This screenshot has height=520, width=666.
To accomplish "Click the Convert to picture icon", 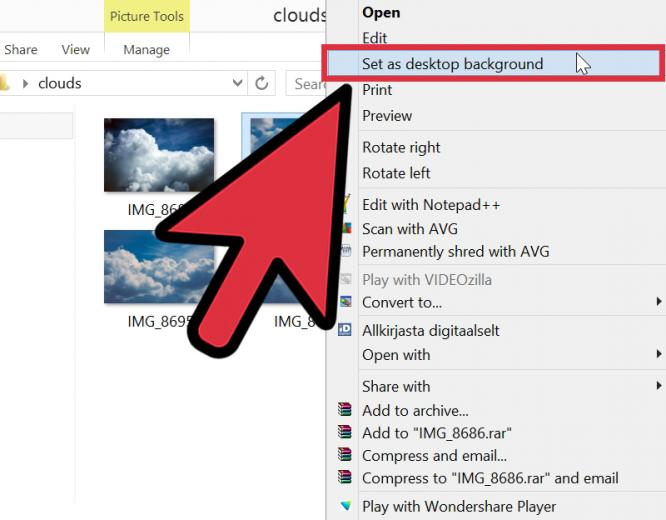I will [346, 302].
